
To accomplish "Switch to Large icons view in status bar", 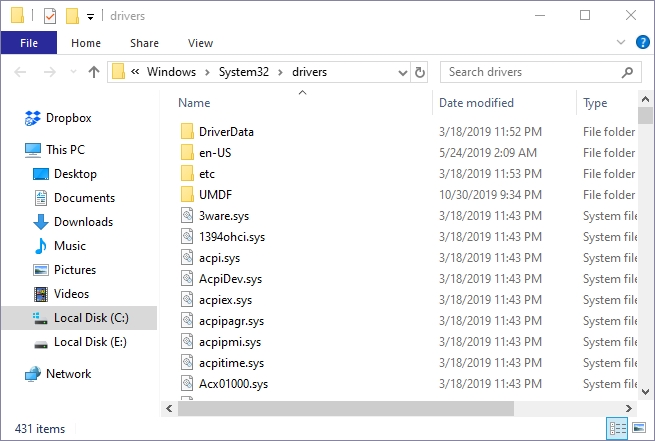I will [639, 428].
